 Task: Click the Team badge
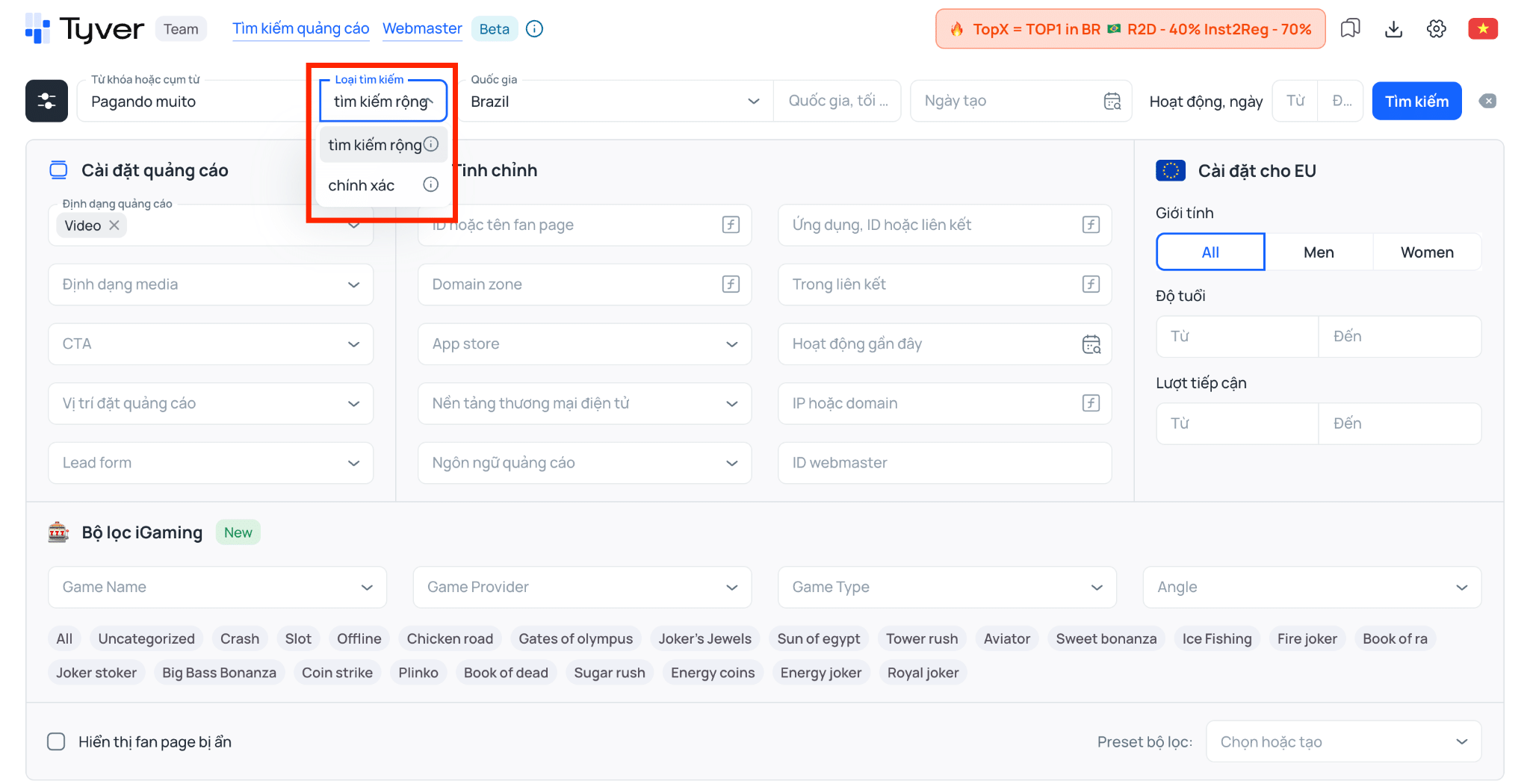coord(181,28)
